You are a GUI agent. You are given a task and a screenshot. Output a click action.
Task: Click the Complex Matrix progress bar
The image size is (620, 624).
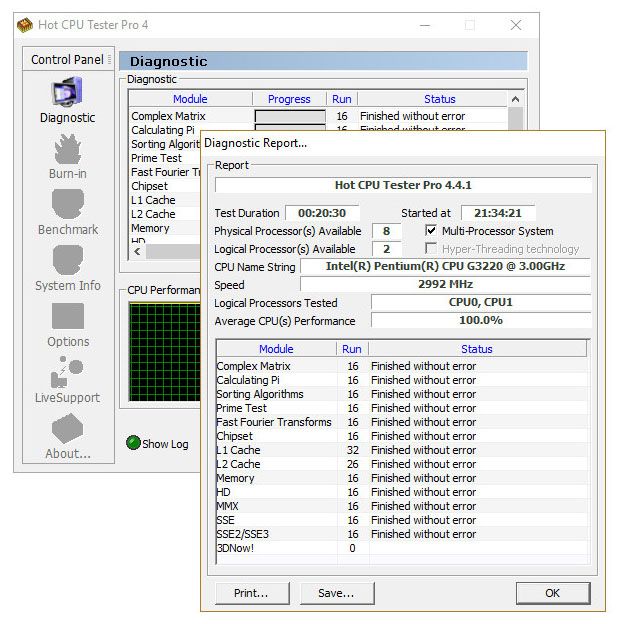click(290, 116)
